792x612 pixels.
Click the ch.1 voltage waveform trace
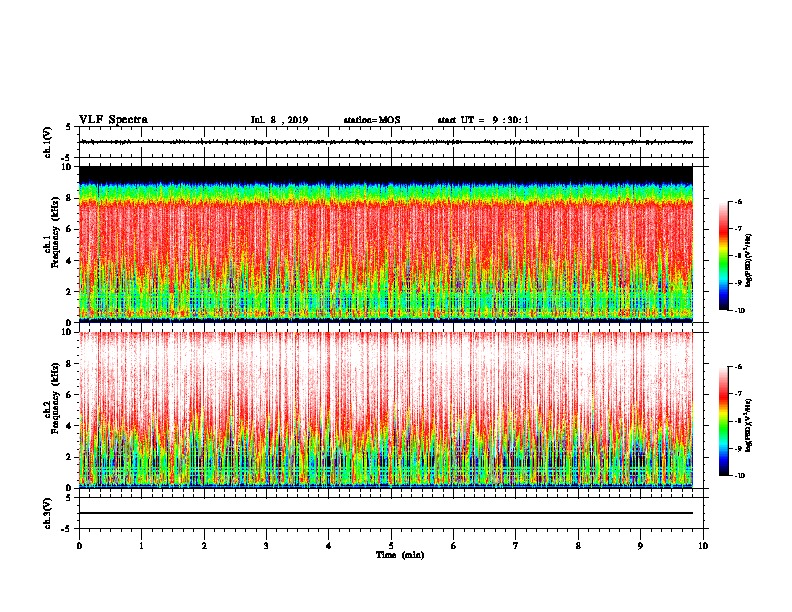tap(386, 142)
